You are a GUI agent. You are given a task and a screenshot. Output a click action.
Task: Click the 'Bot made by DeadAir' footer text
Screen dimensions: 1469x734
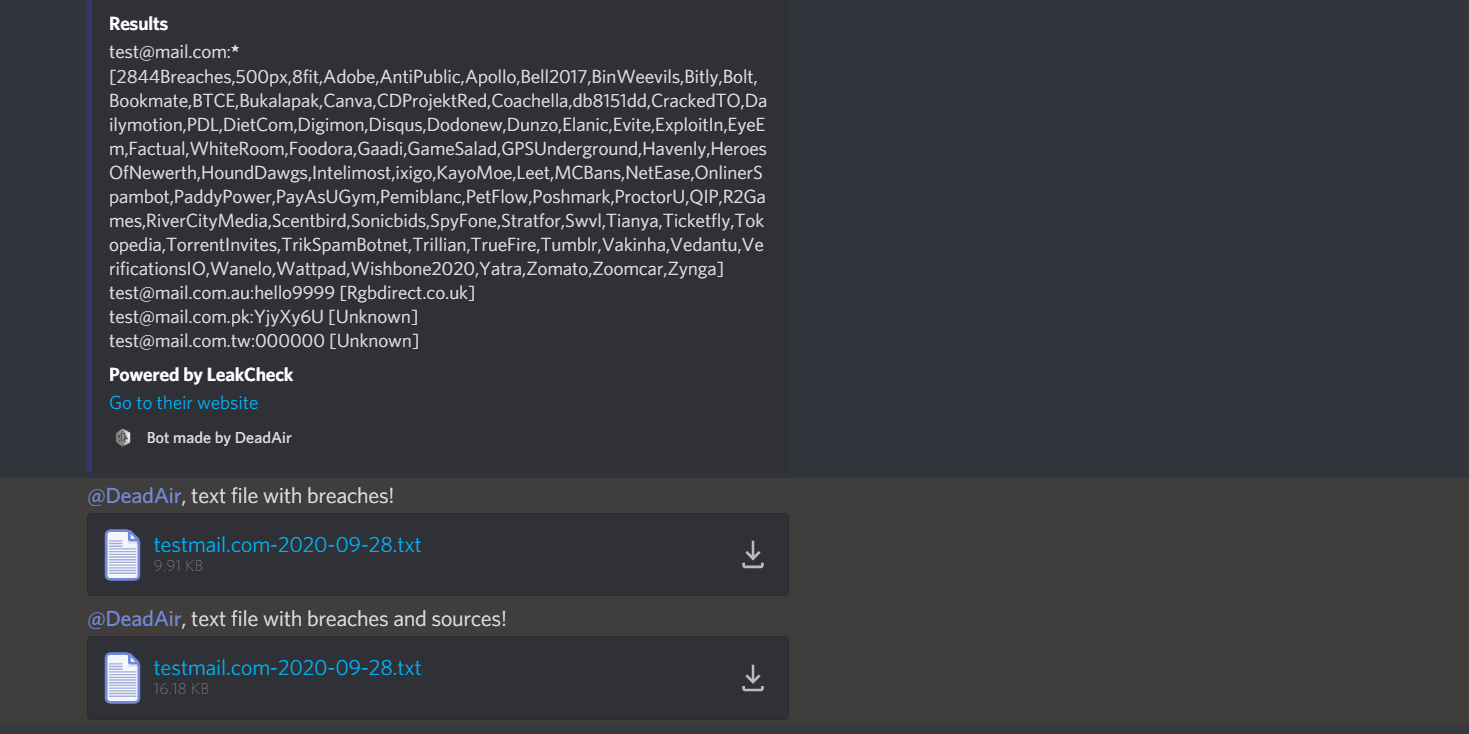click(x=219, y=438)
